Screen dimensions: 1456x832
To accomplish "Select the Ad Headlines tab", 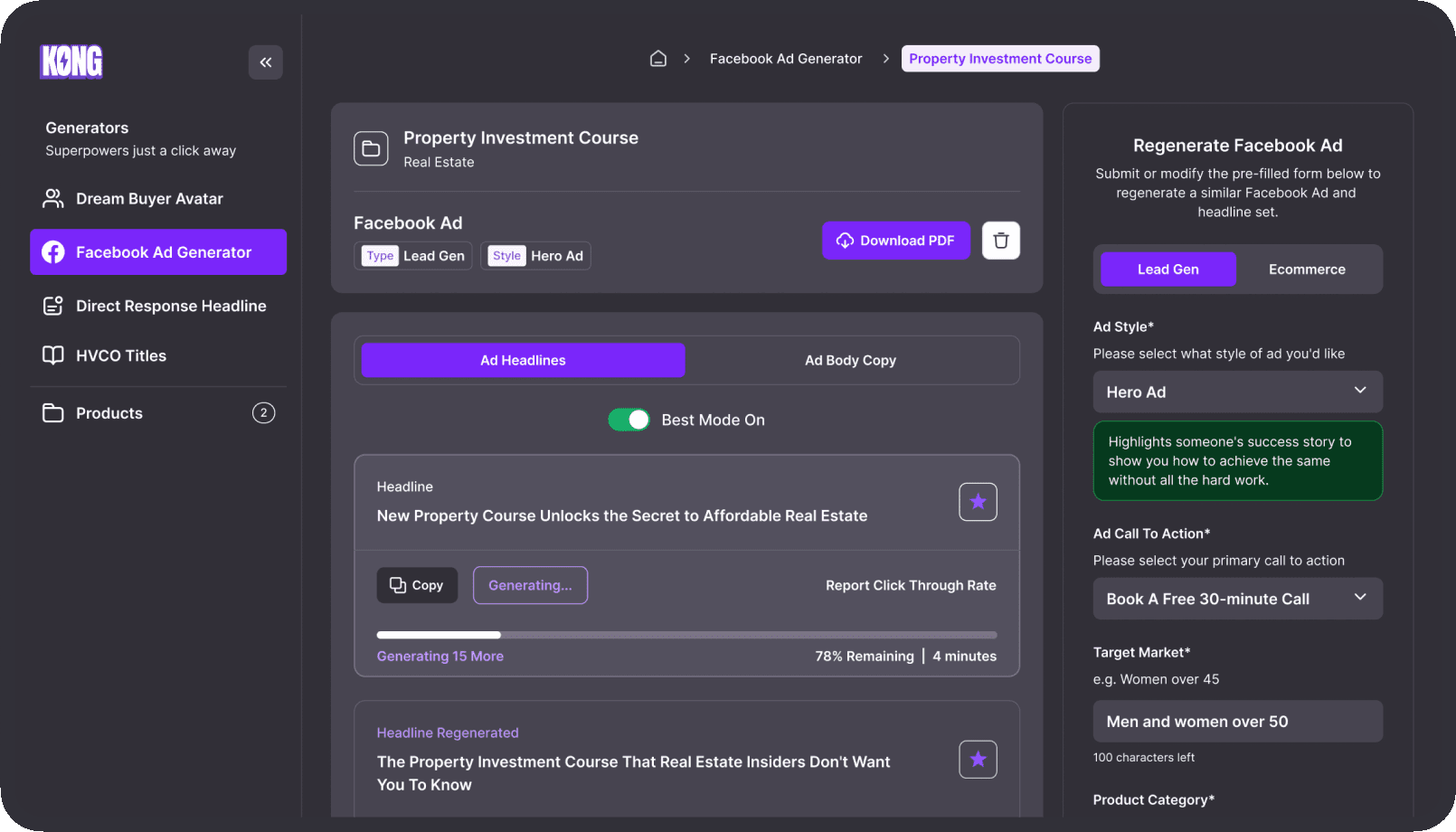I will (523, 360).
